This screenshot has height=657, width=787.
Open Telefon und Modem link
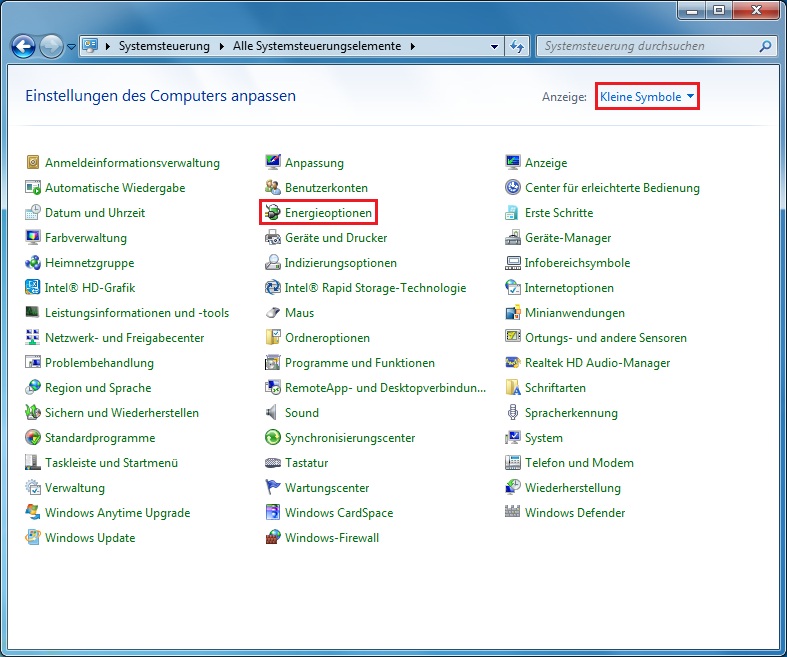(579, 463)
